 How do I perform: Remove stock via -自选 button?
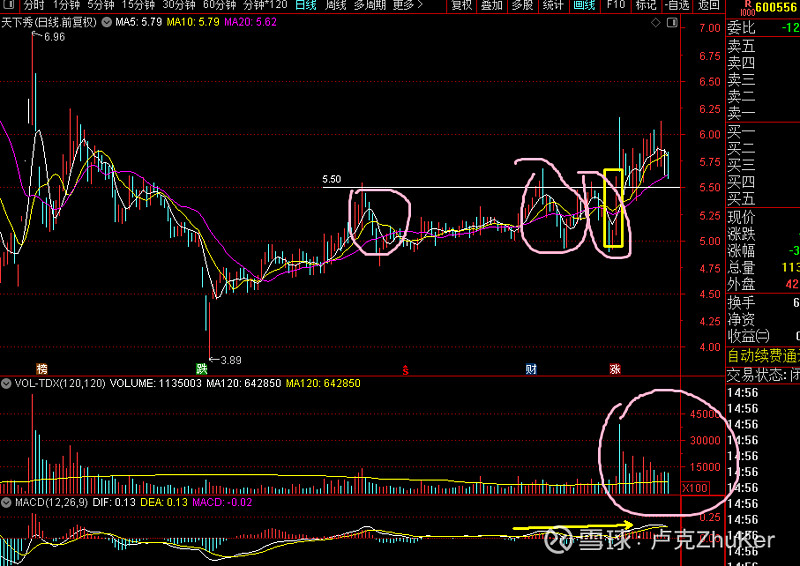(x=678, y=5)
